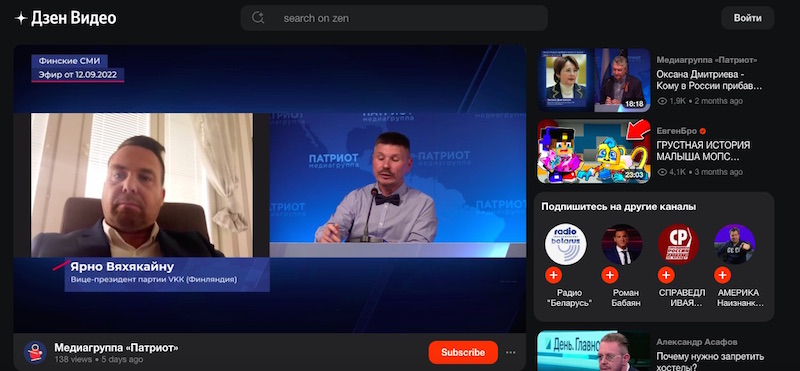
Task: Subscribe plus button for Роман Бабаян
Action: click(x=610, y=276)
